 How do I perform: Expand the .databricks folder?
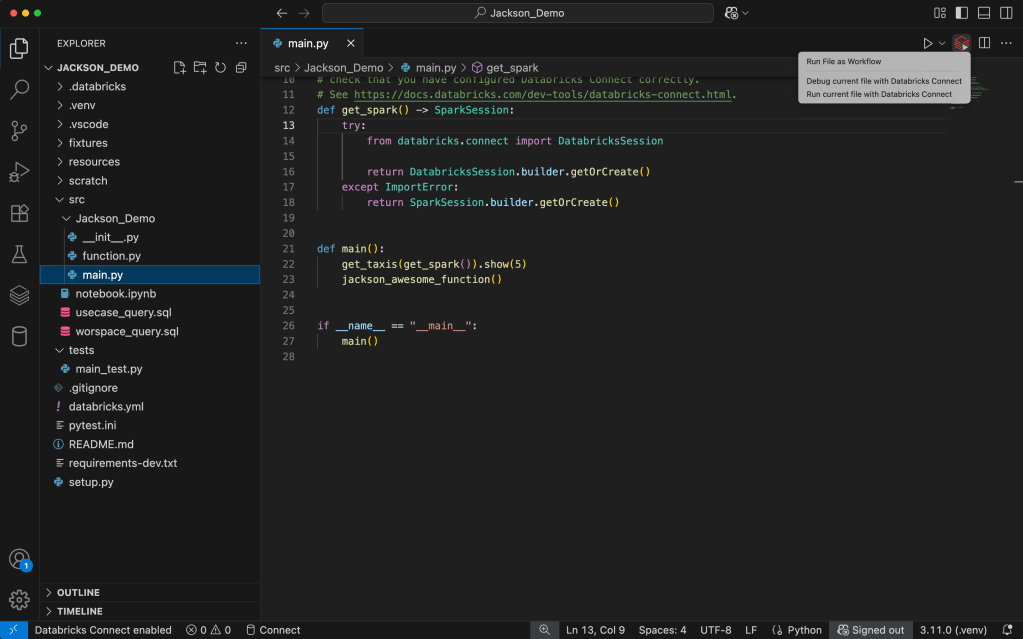pos(95,86)
